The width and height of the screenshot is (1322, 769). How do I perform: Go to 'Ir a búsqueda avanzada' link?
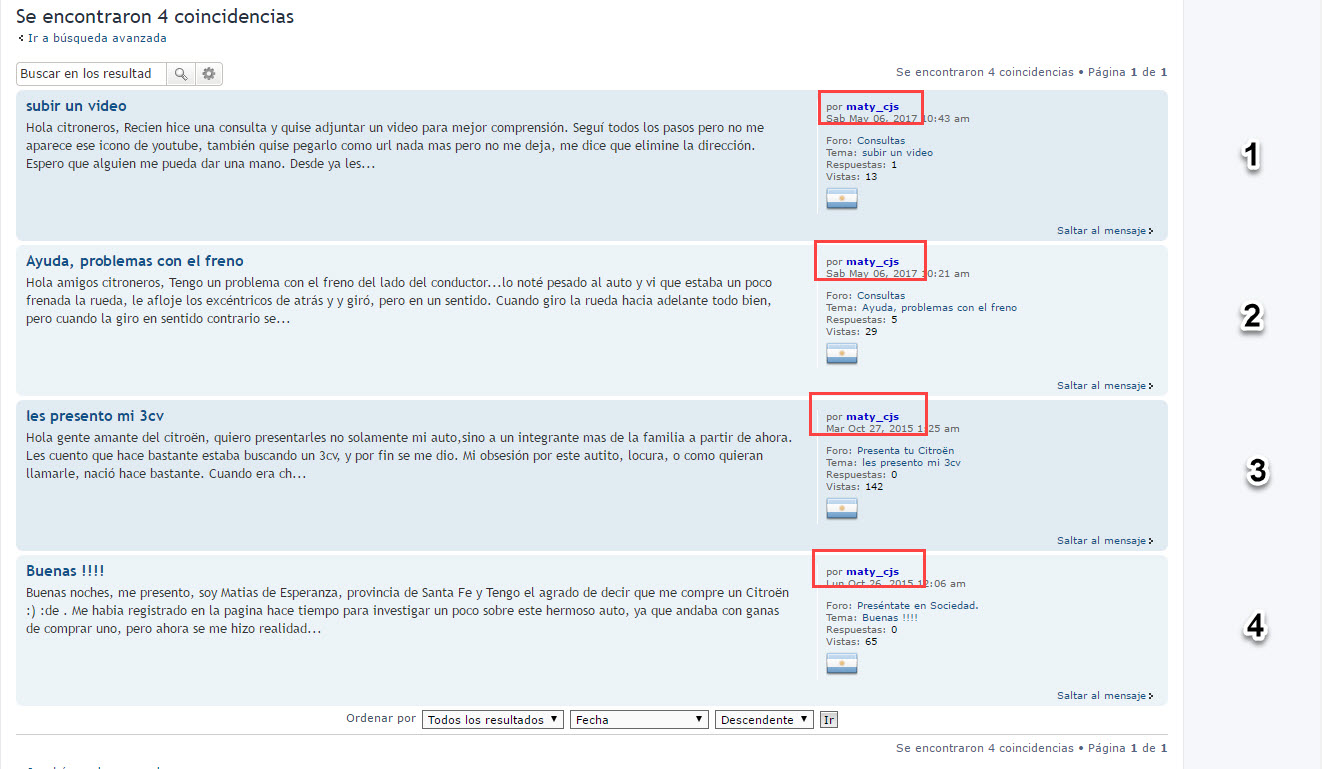tap(96, 38)
